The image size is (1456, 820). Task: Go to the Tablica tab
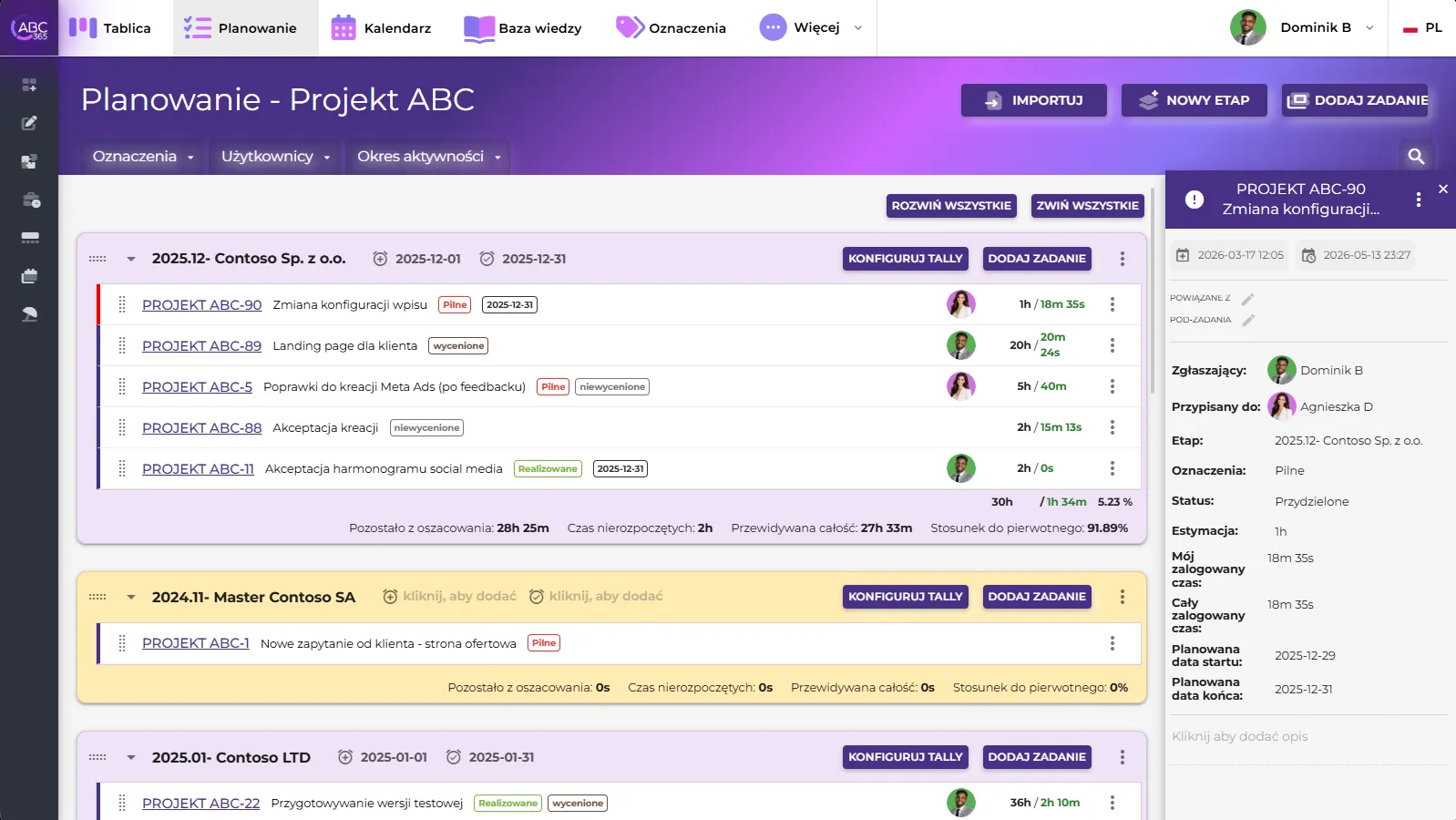(x=110, y=27)
